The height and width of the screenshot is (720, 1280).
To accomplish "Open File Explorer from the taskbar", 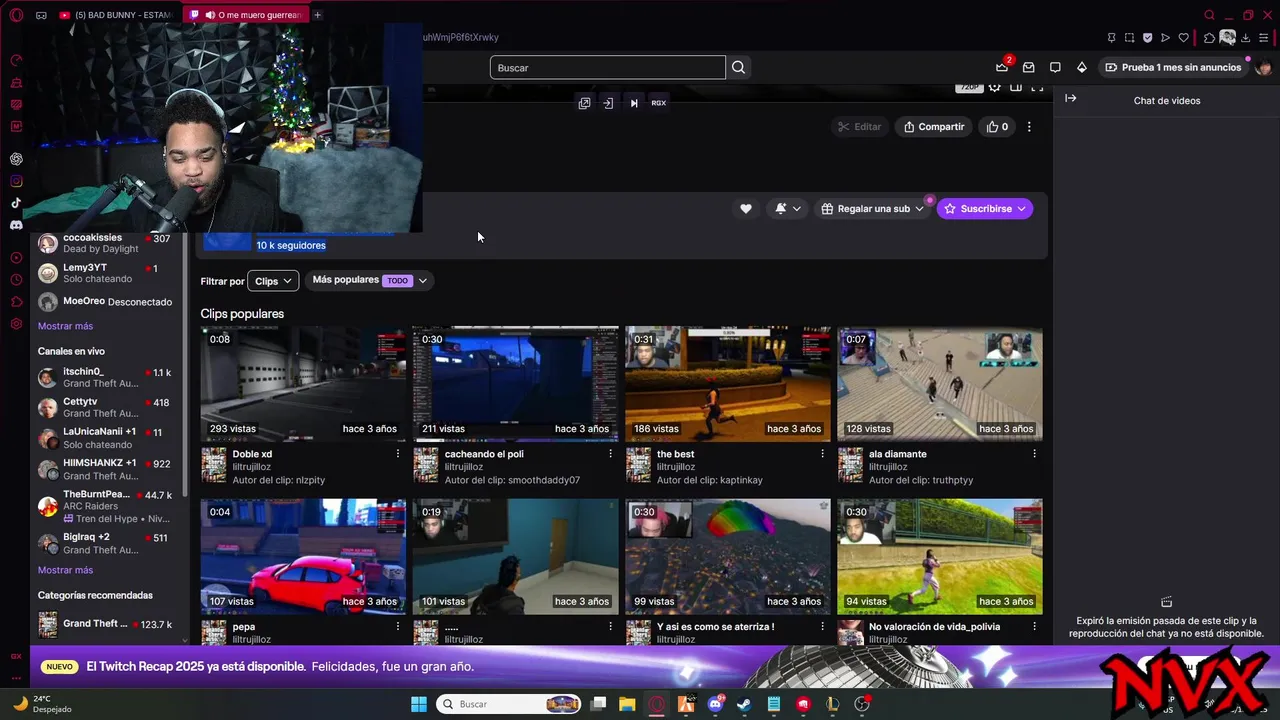I will click(627, 704).
